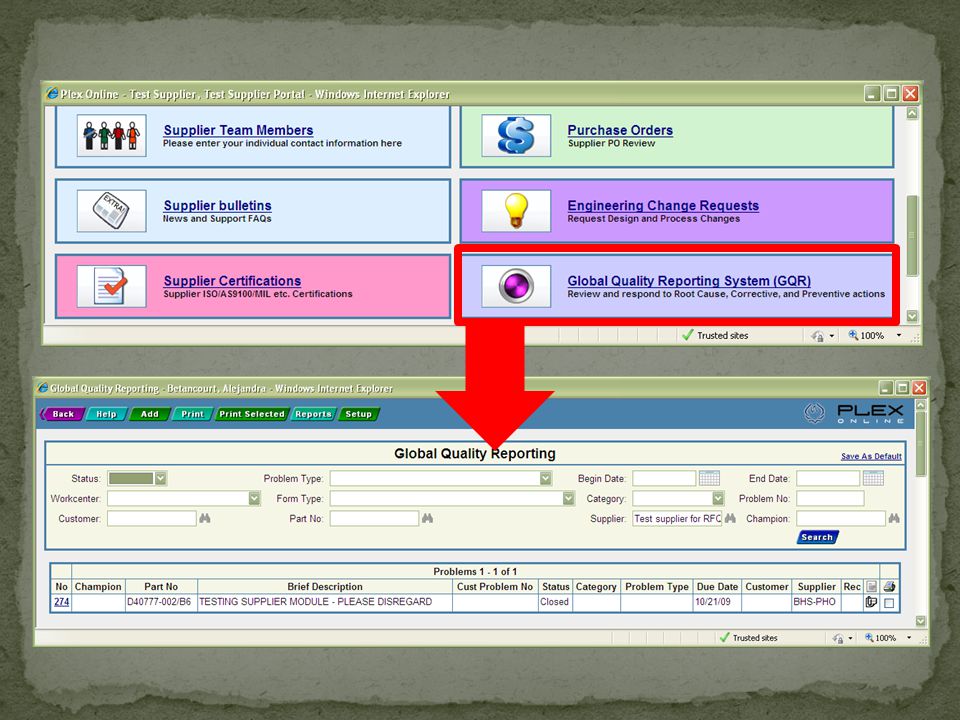The width and height of the screenshot is (960, 720).
Task: Click the Part No input field
Action: [x=374, y=519]
